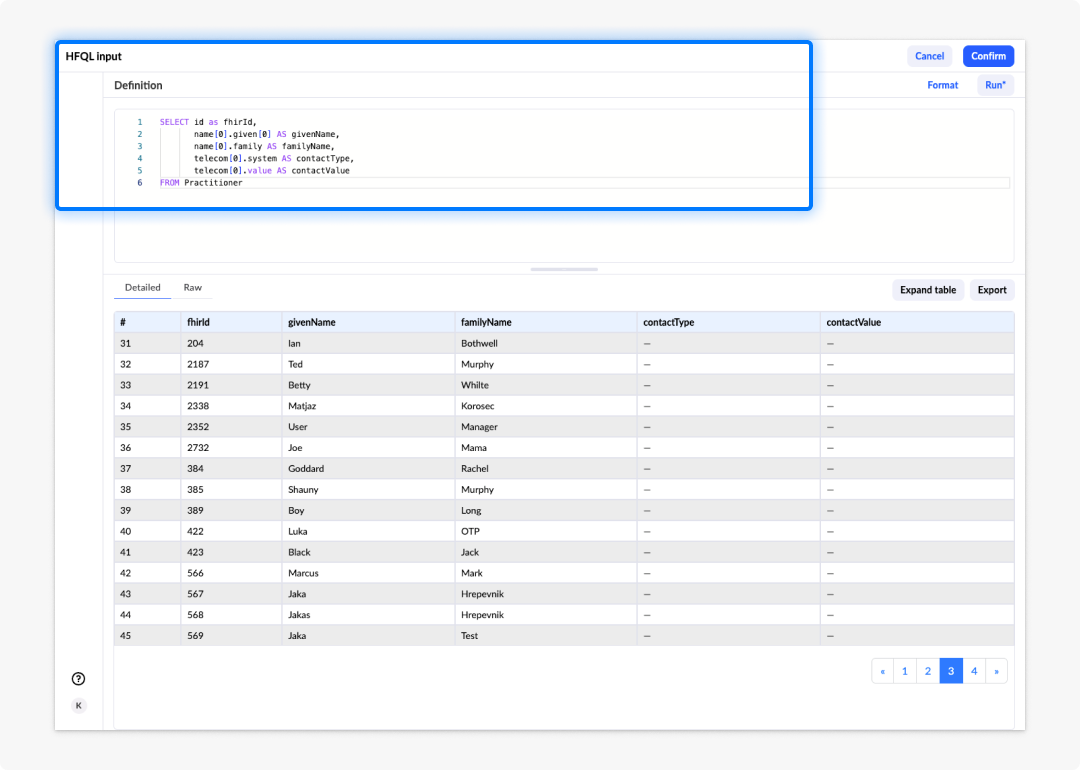Select family name Bothwell cell
The image size is (1080, 770).
[546, 343]
